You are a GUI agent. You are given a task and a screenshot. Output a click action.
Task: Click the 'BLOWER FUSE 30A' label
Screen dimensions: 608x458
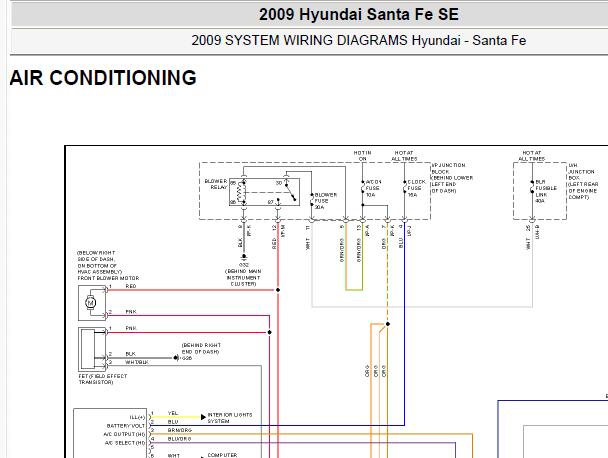pyautogui.click(x=326, y=201)
